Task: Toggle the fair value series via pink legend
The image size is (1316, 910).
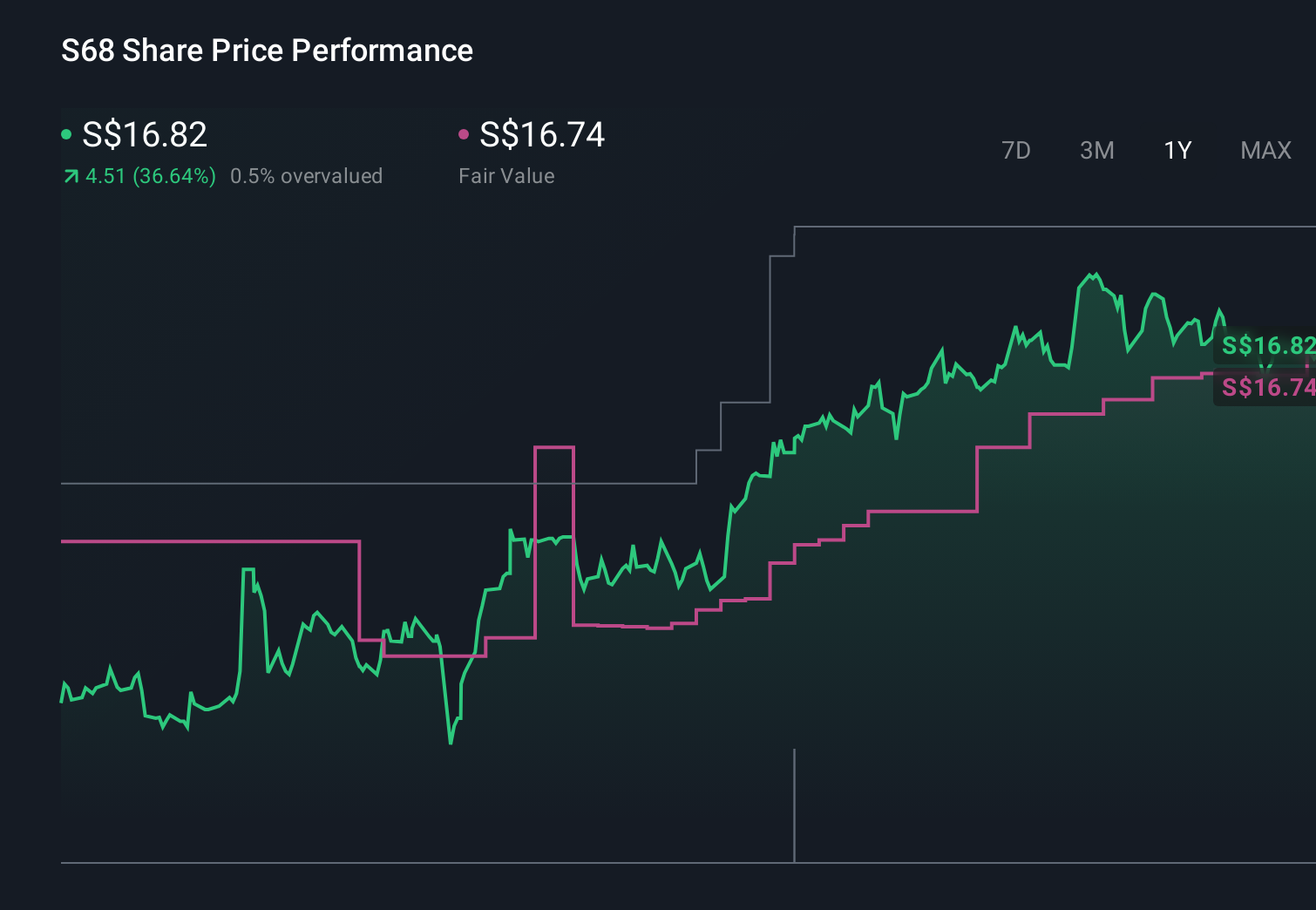Action: [x=540, y=135]
